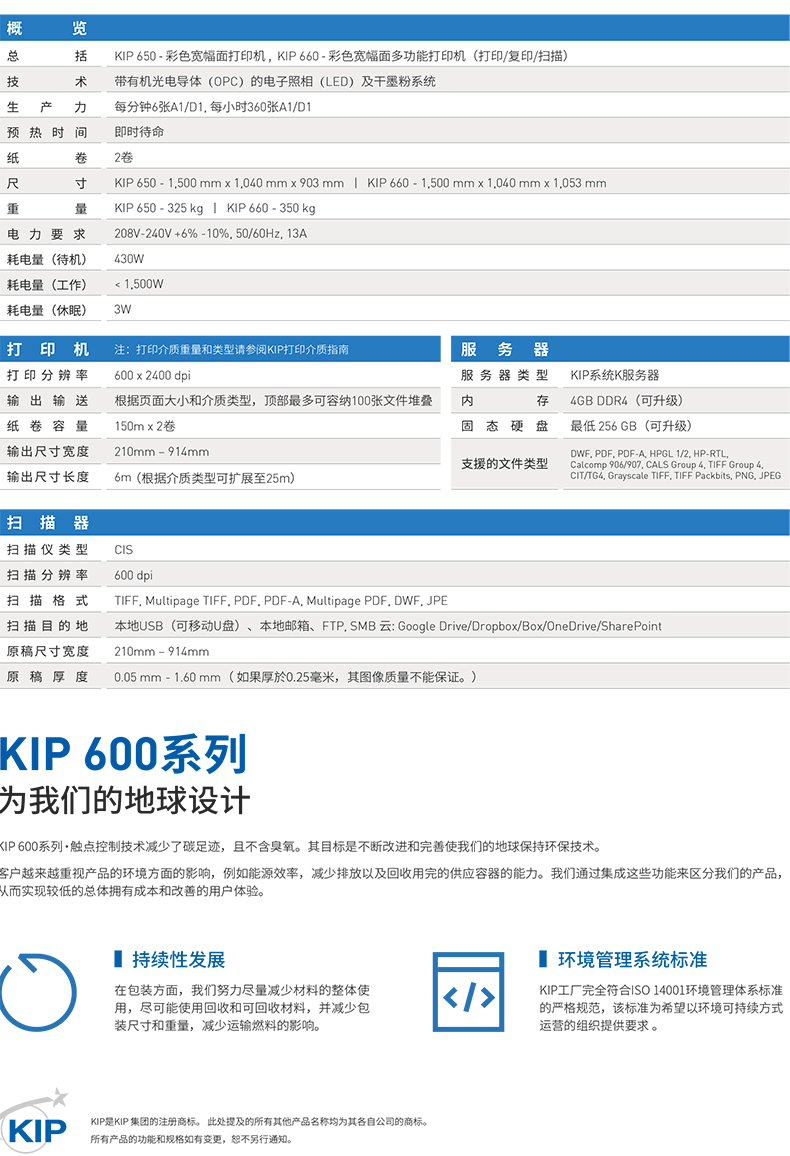Click the value 208V-240V +6% -10%, 50/60Hz, 13A

click(211, 234)
